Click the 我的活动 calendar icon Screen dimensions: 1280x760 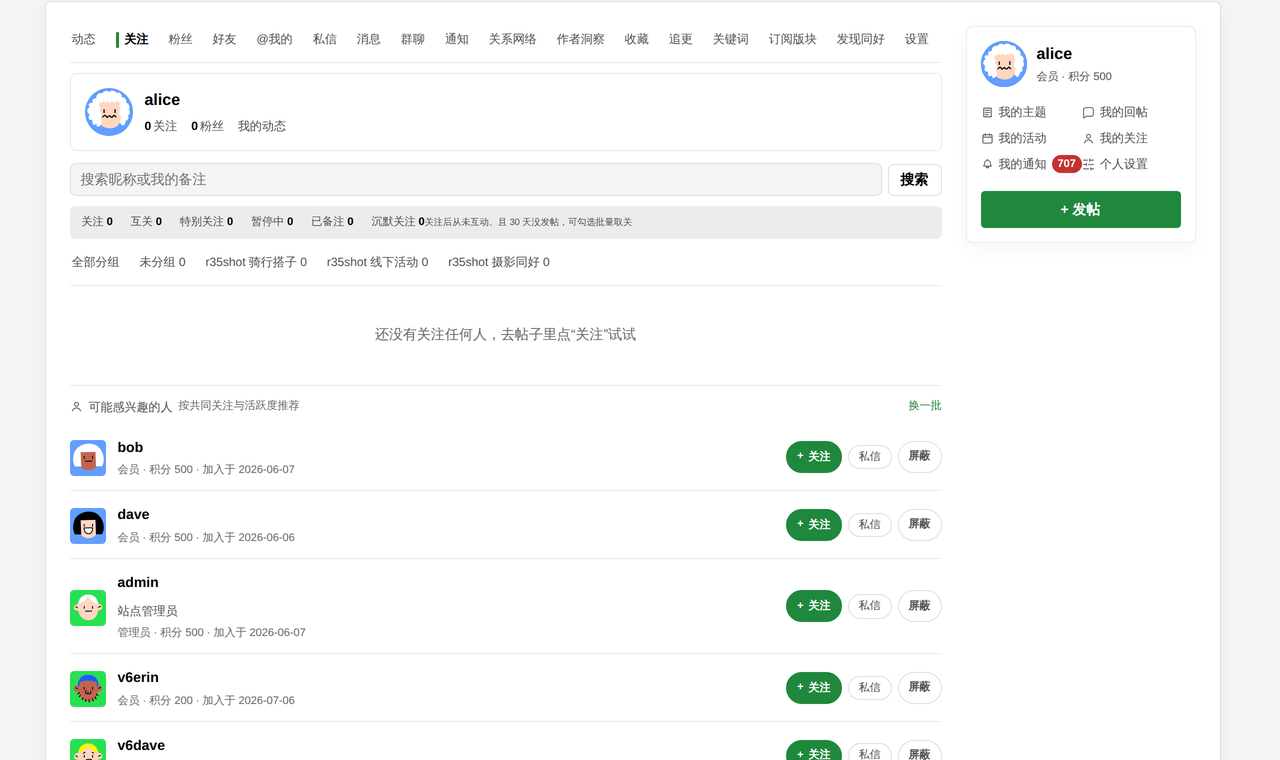988,139
